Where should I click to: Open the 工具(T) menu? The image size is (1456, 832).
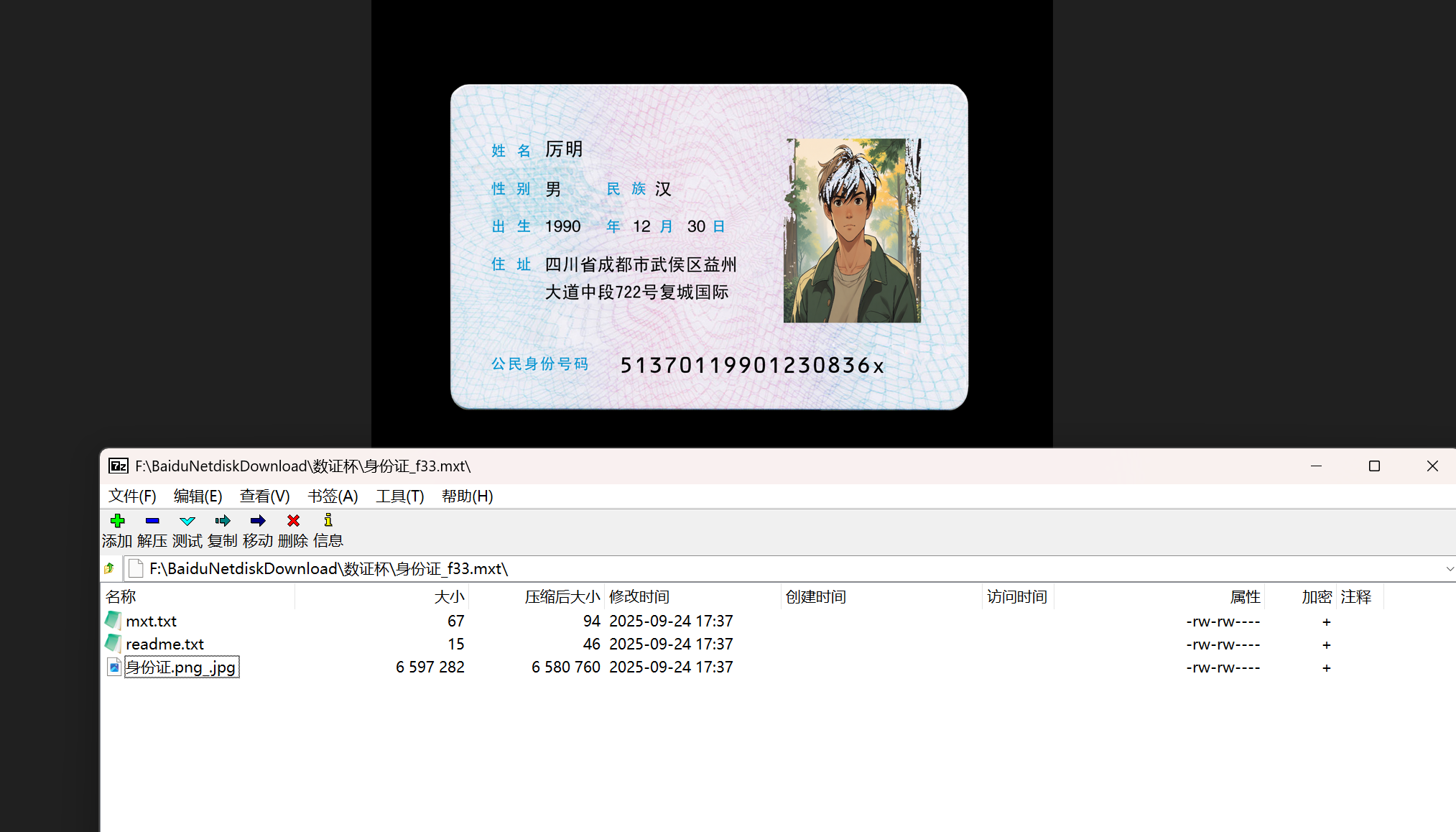pos(399,496)
